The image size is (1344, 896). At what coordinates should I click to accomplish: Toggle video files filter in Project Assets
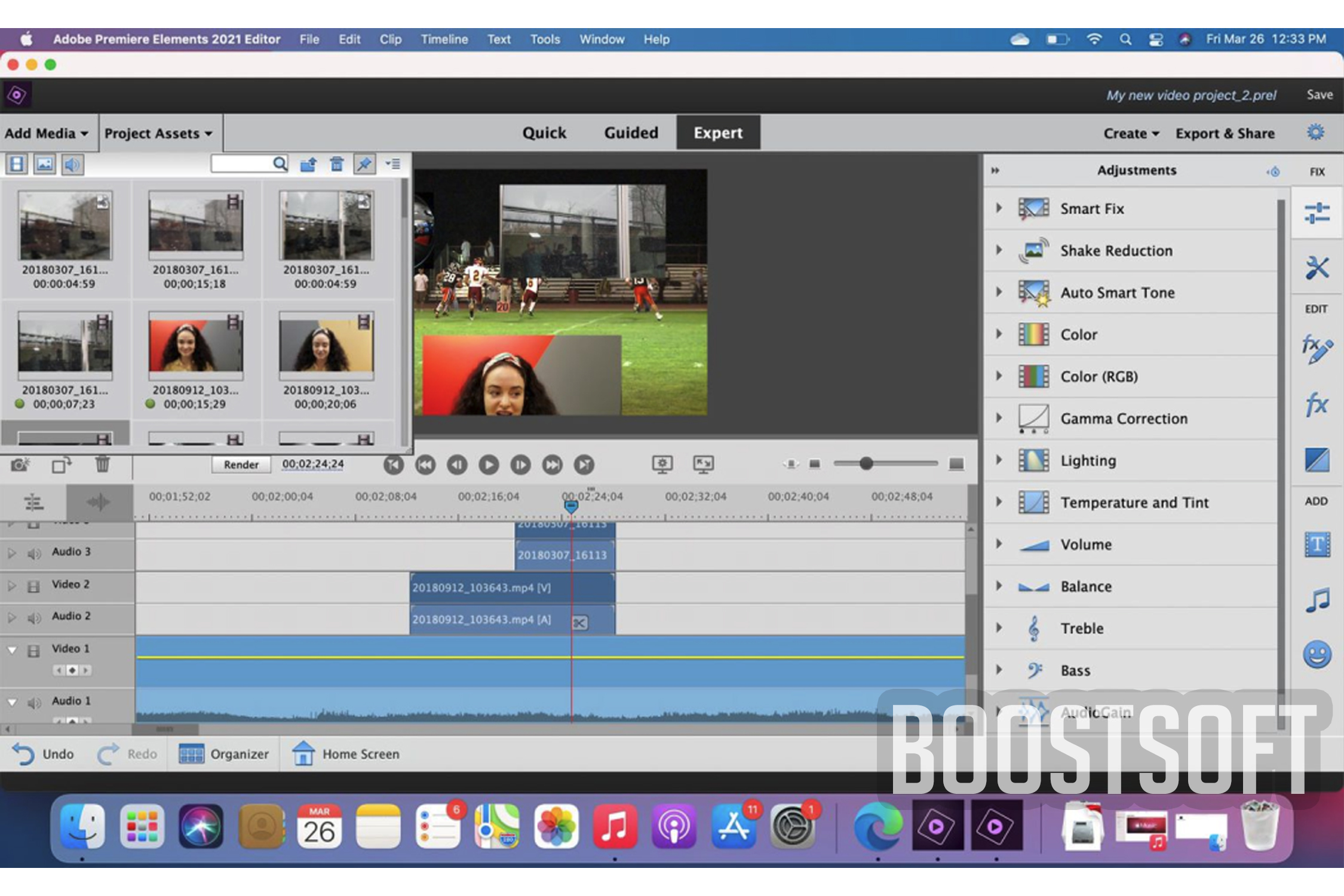pyautogui.click(x=17, y=164)
